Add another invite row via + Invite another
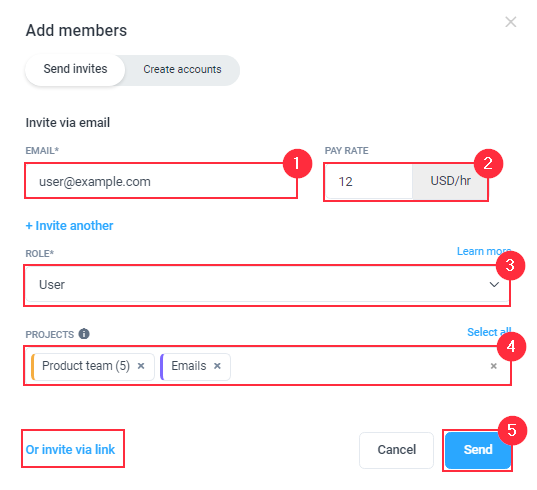 70,226
